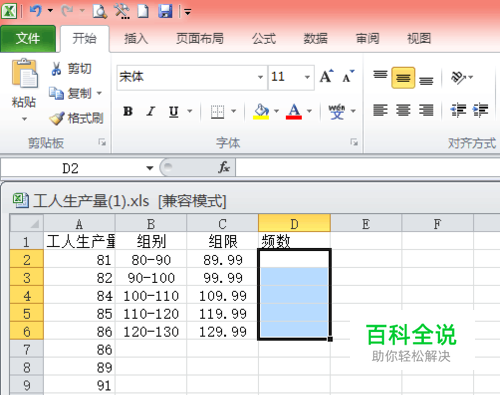
Task: Open the font size 11 dropdown
Action: pos(307,77)
